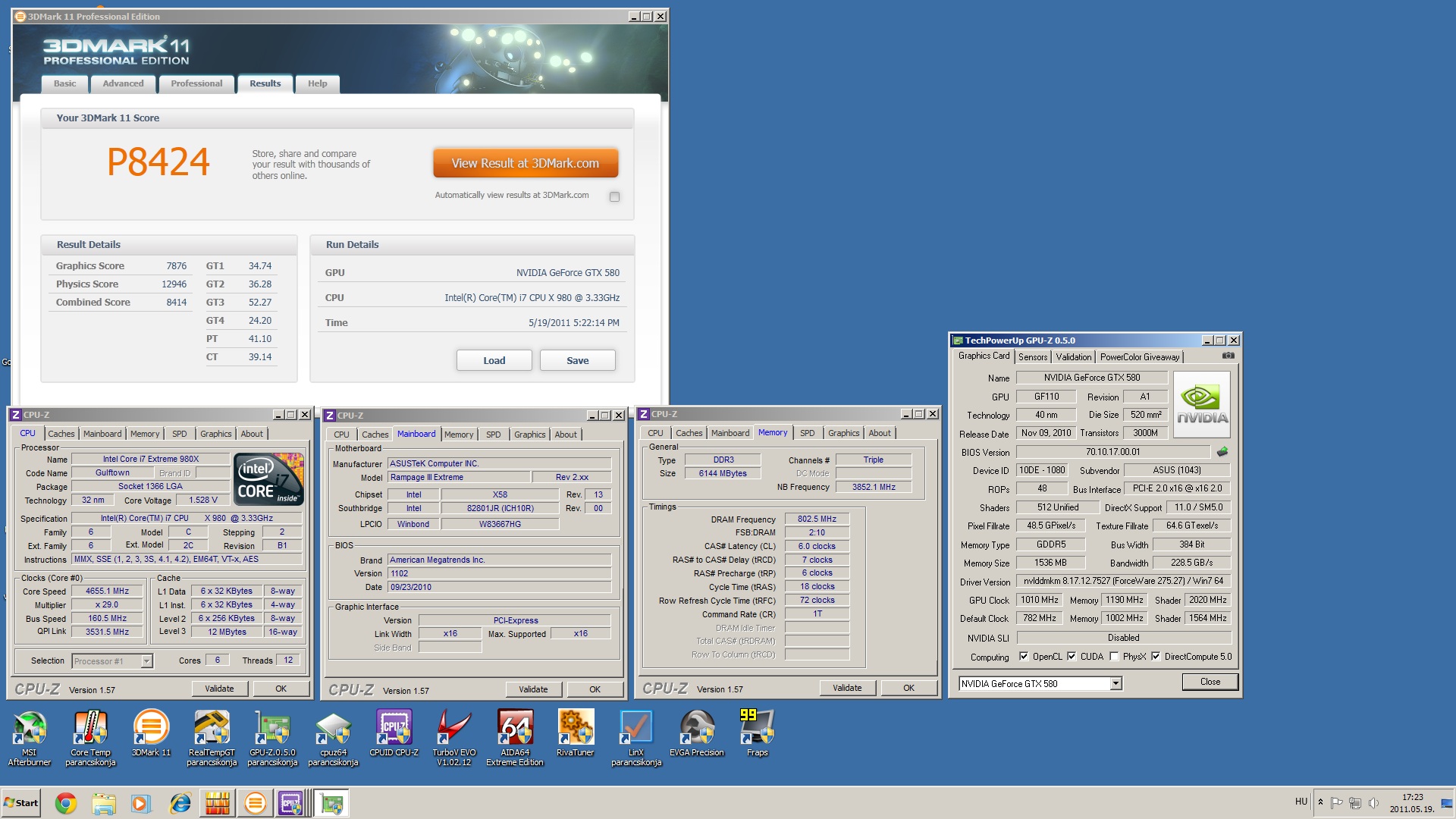Screen dimensions: 1456x819
Task: Enable automatically view results checkbox
Action: pos(614,196)
